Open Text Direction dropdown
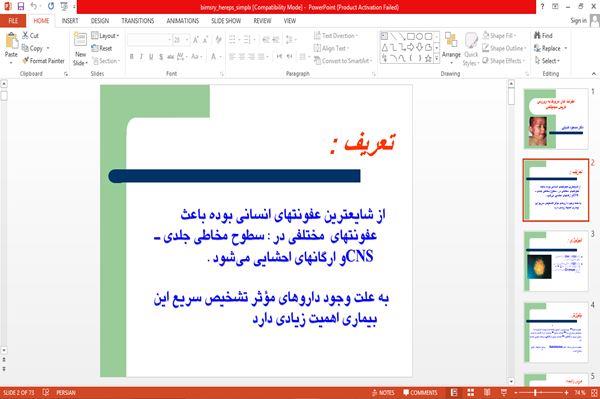The width and height of the screenshot is (600, 399). coord(336,36)
